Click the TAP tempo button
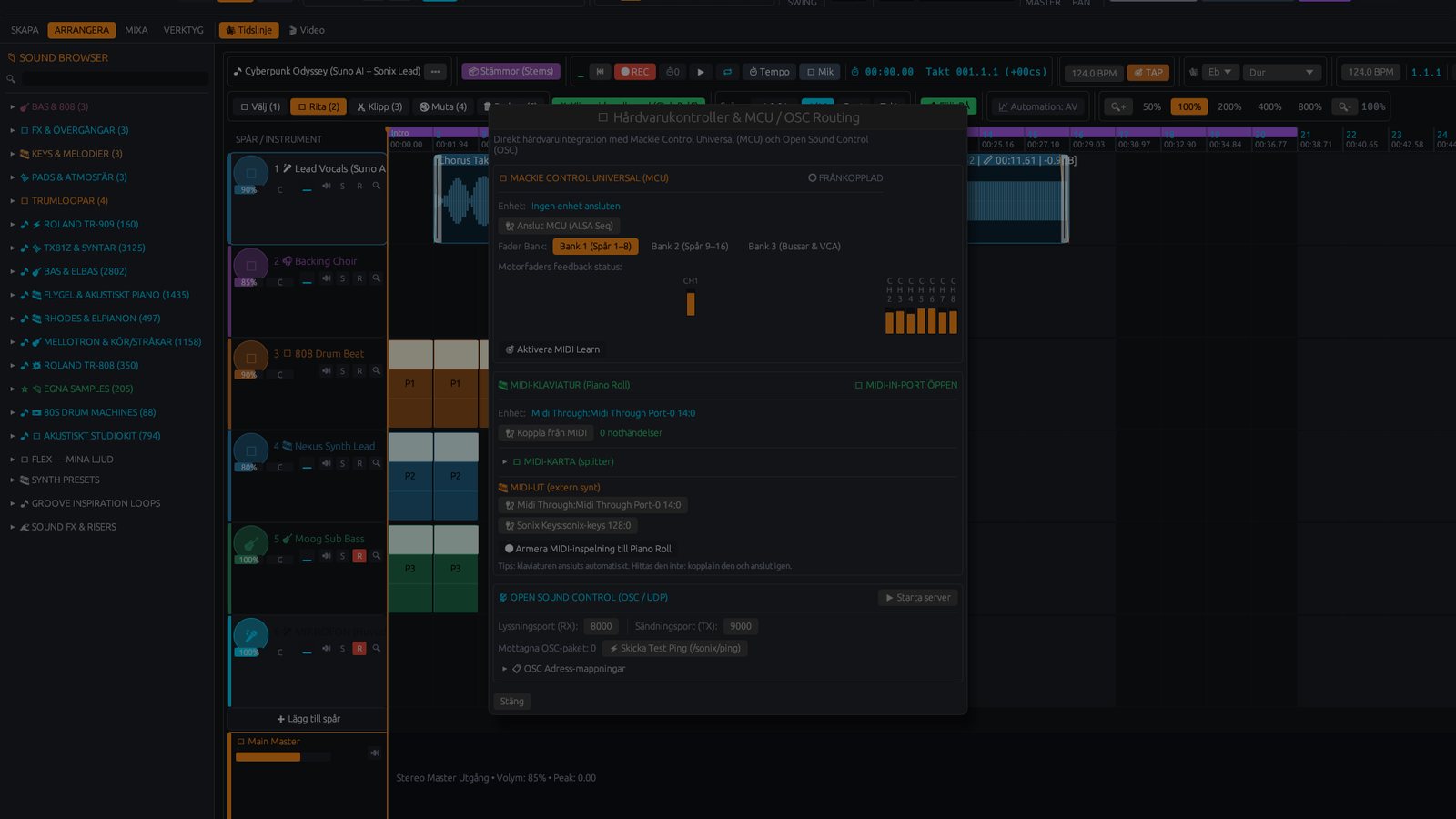Image resolution: width=1456 pixels, height=819 pixels. click(1148, 73)
